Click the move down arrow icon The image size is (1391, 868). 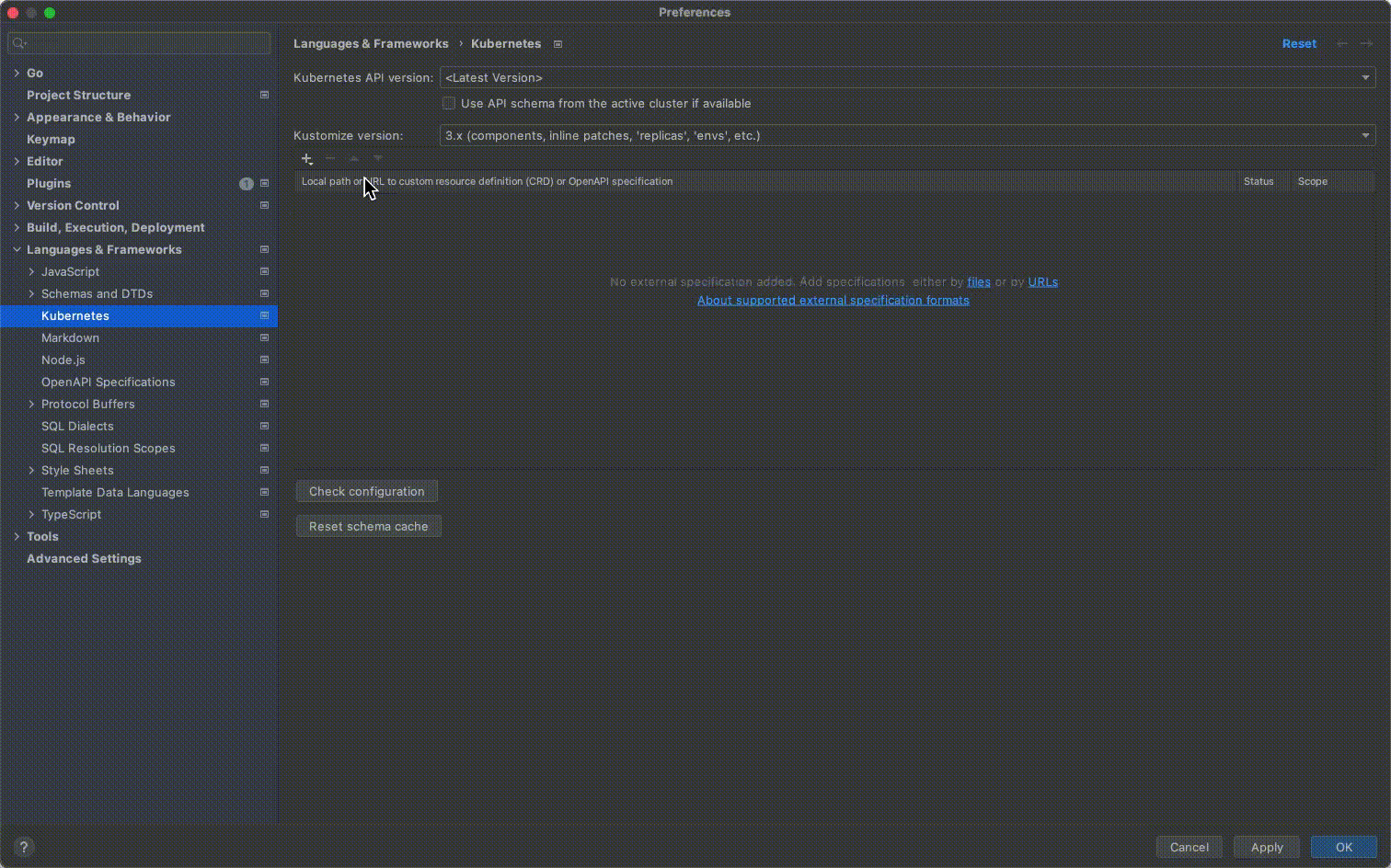pos(377,158)
